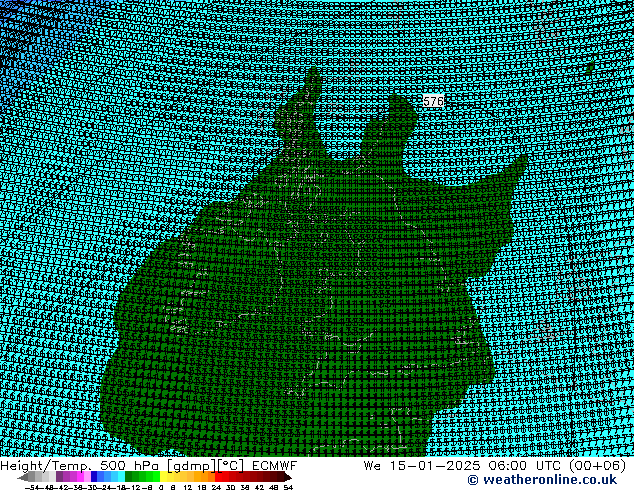Viewport: 634px width, 490px height.
Task: Click the 576 contour height label
Action: click(x=433, y=101)
